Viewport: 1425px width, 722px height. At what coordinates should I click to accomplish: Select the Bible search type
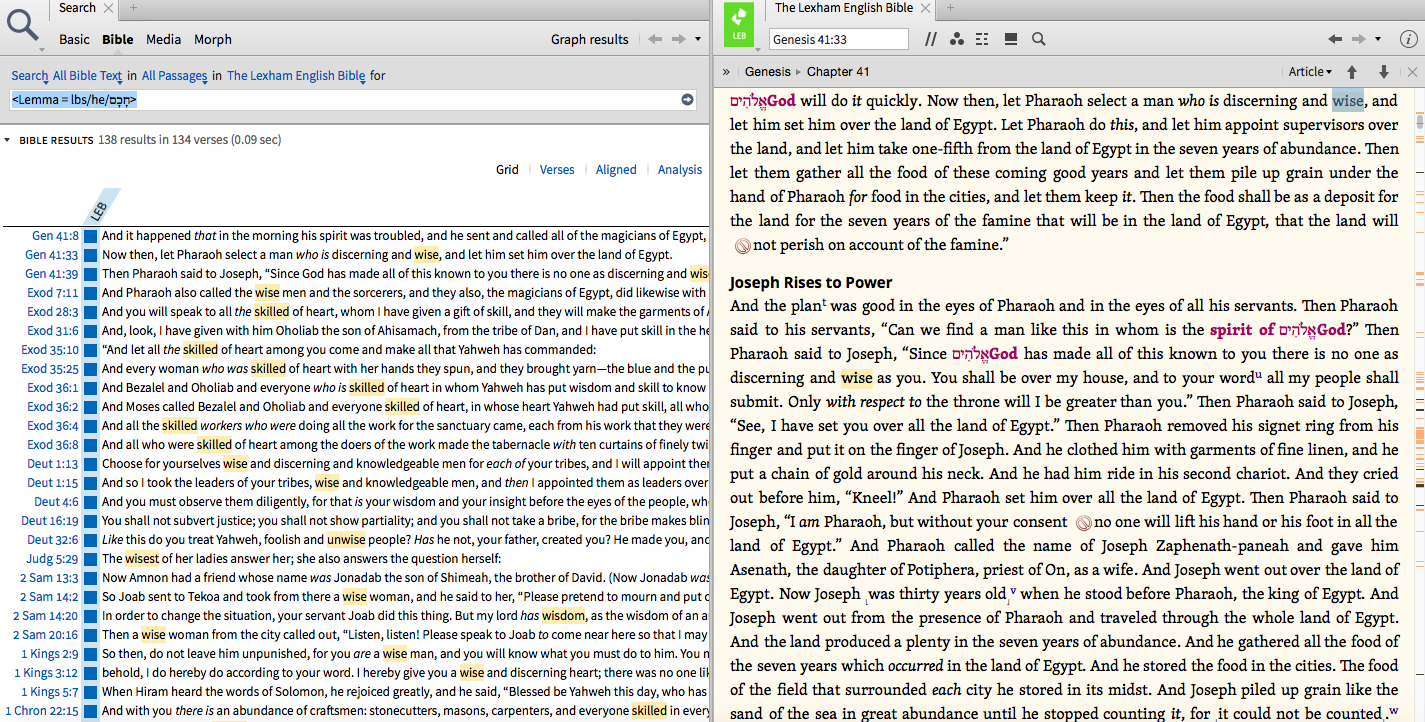click(x=118, y=40)
